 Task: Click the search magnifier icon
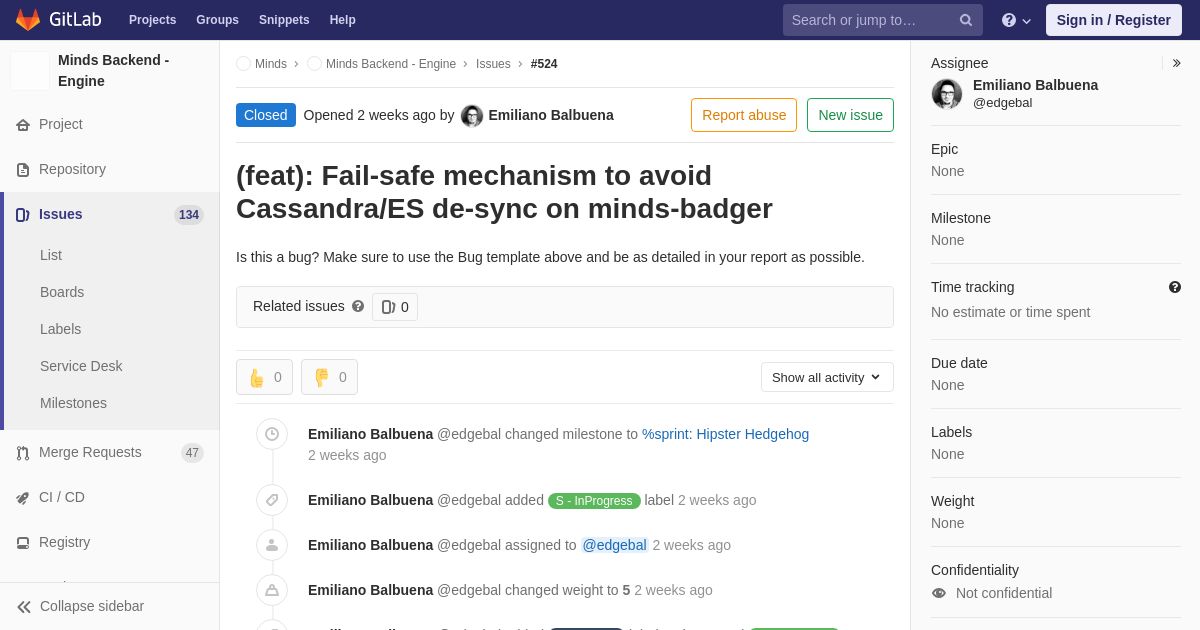(966, 20)
